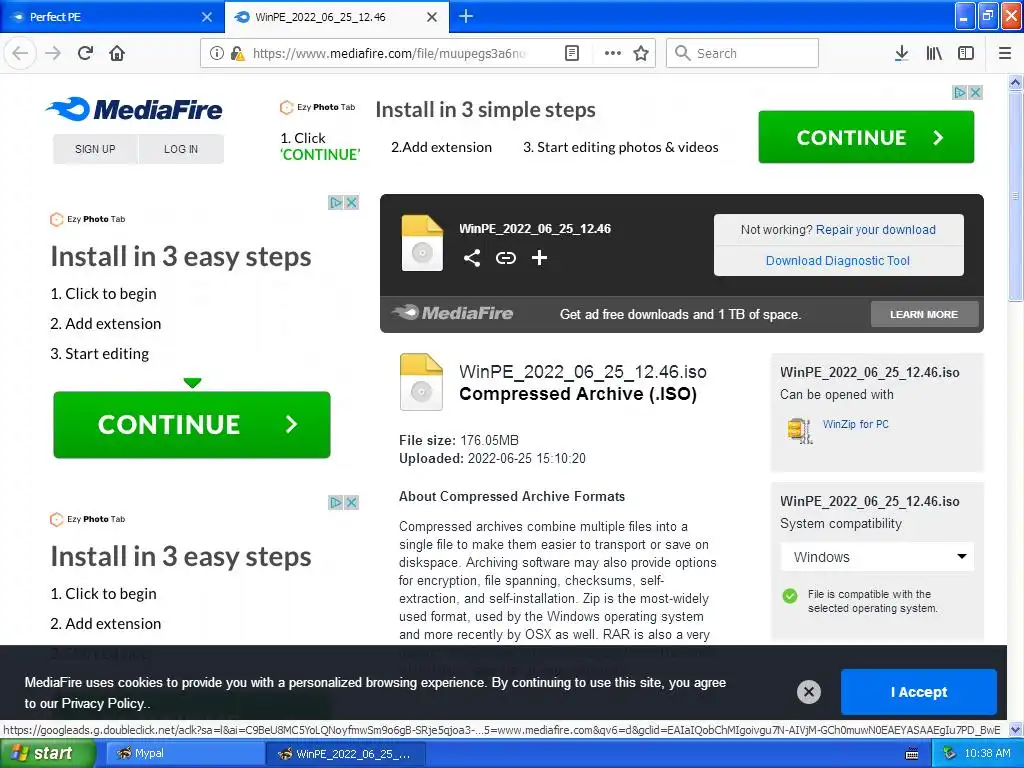The width and height of the screenshot is (1024, 768).
Task: Click the forward navigation arrow
Action: tap(53, 53)
